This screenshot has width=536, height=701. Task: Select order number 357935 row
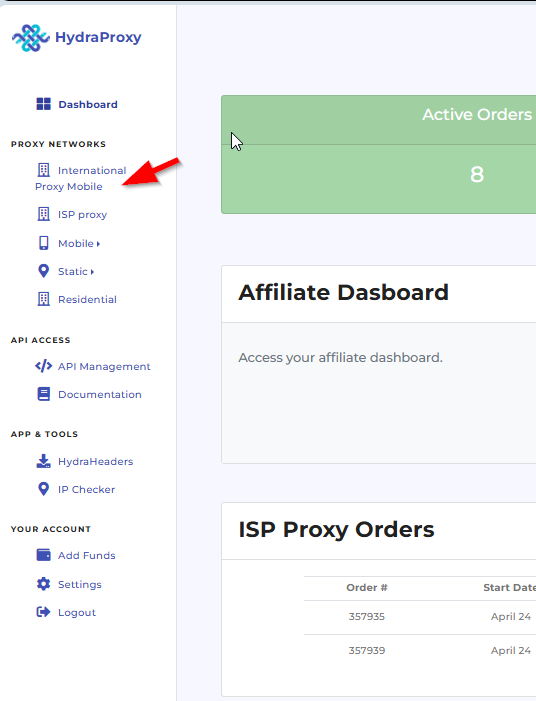(x=420, y=617)
